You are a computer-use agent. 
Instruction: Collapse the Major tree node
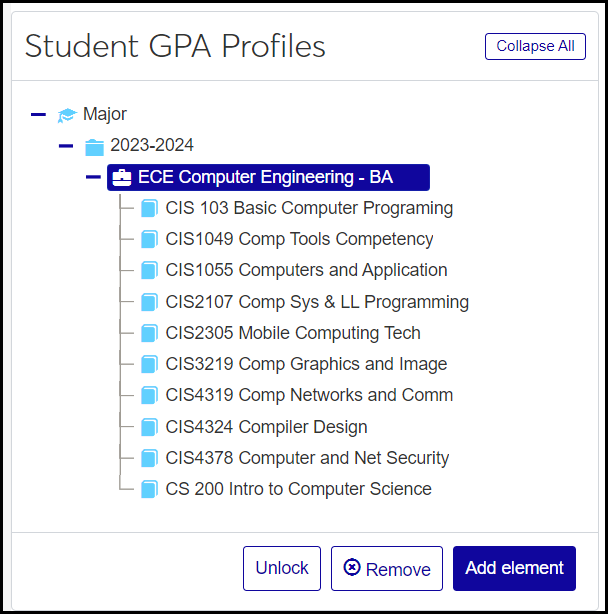tap(38, 115)
